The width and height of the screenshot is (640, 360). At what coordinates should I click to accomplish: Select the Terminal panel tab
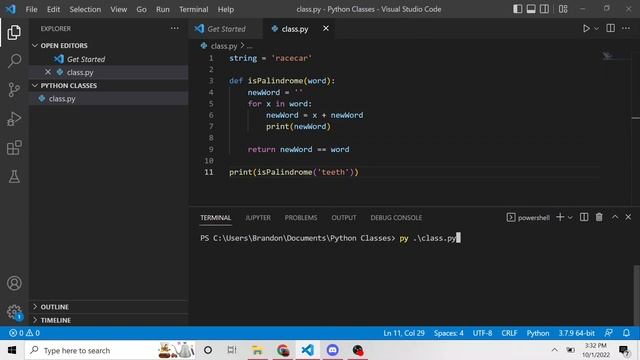tap(216, 218)
